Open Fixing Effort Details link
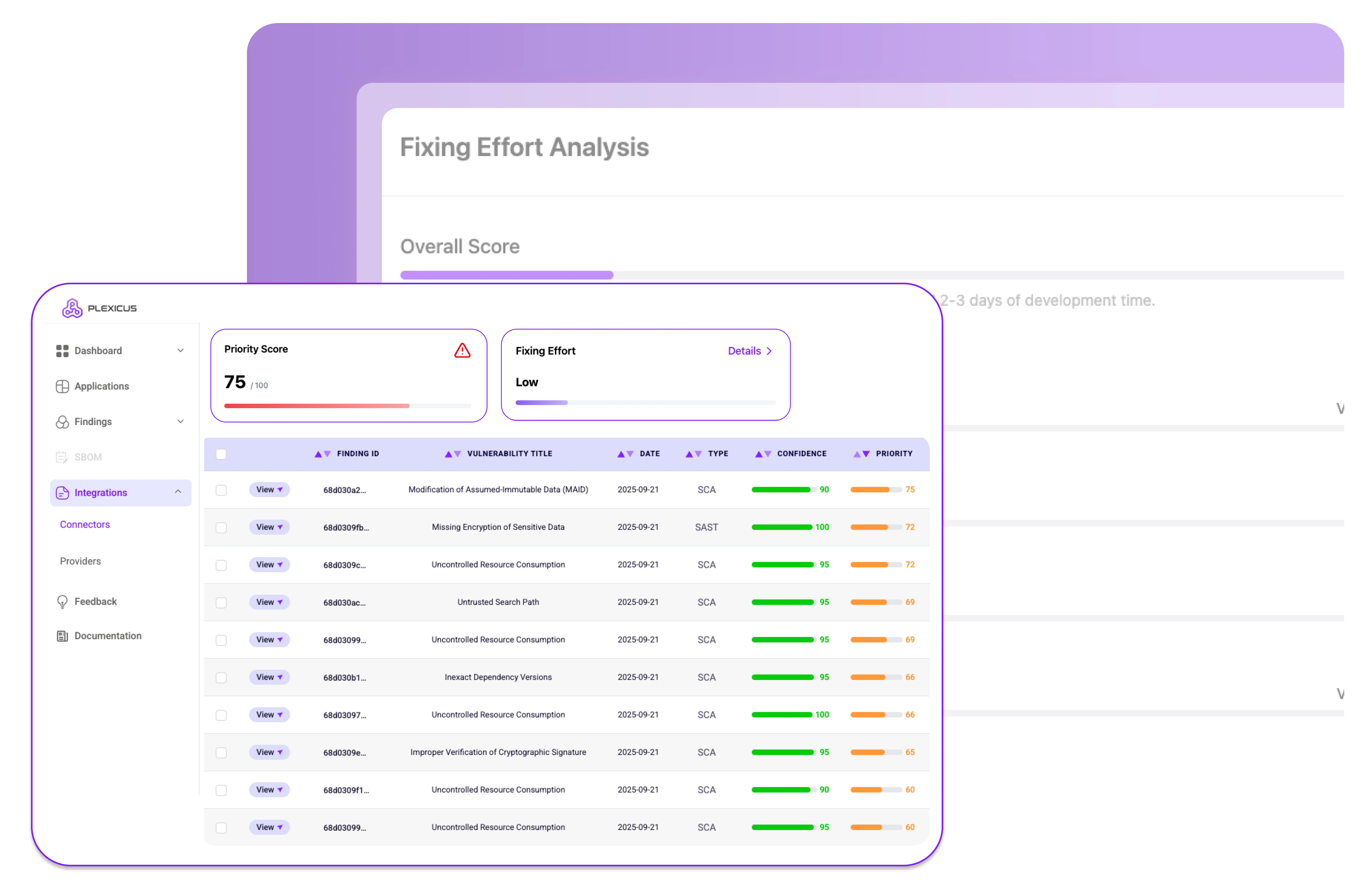1372x887 pixels. click(750, 351)
